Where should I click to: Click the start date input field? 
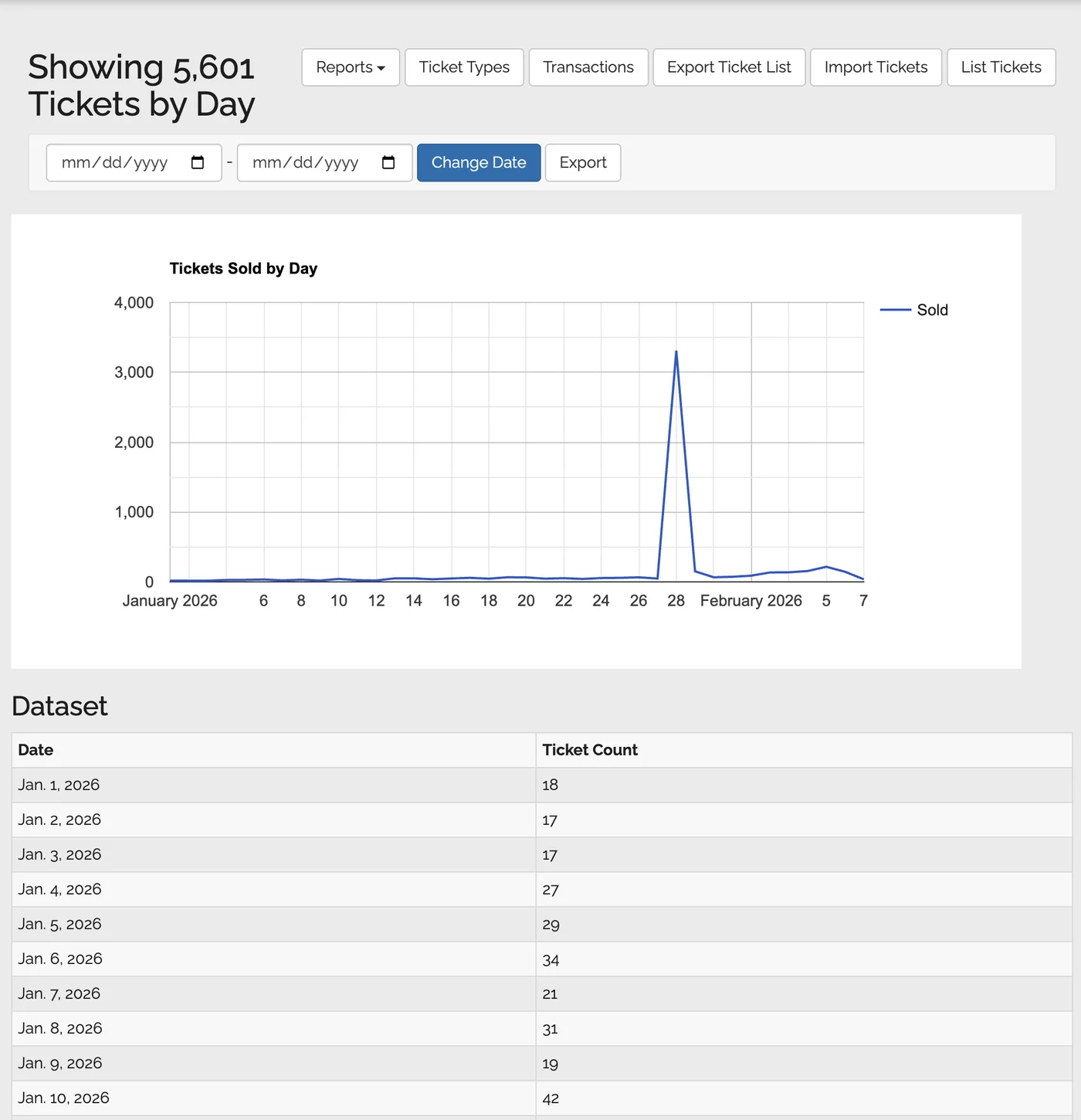(134, 163)
